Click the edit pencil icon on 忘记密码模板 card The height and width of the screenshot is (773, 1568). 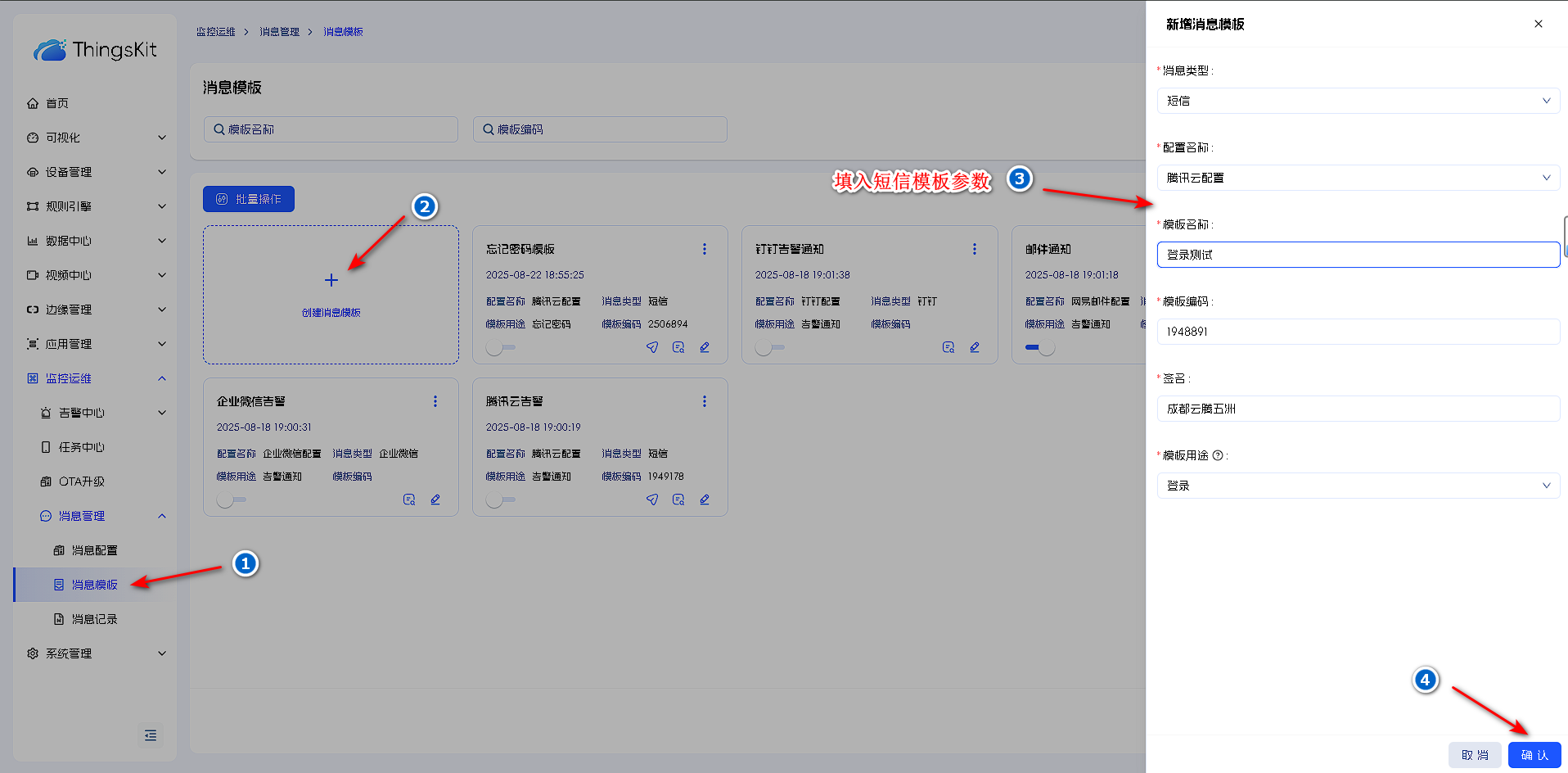(705, 347)
